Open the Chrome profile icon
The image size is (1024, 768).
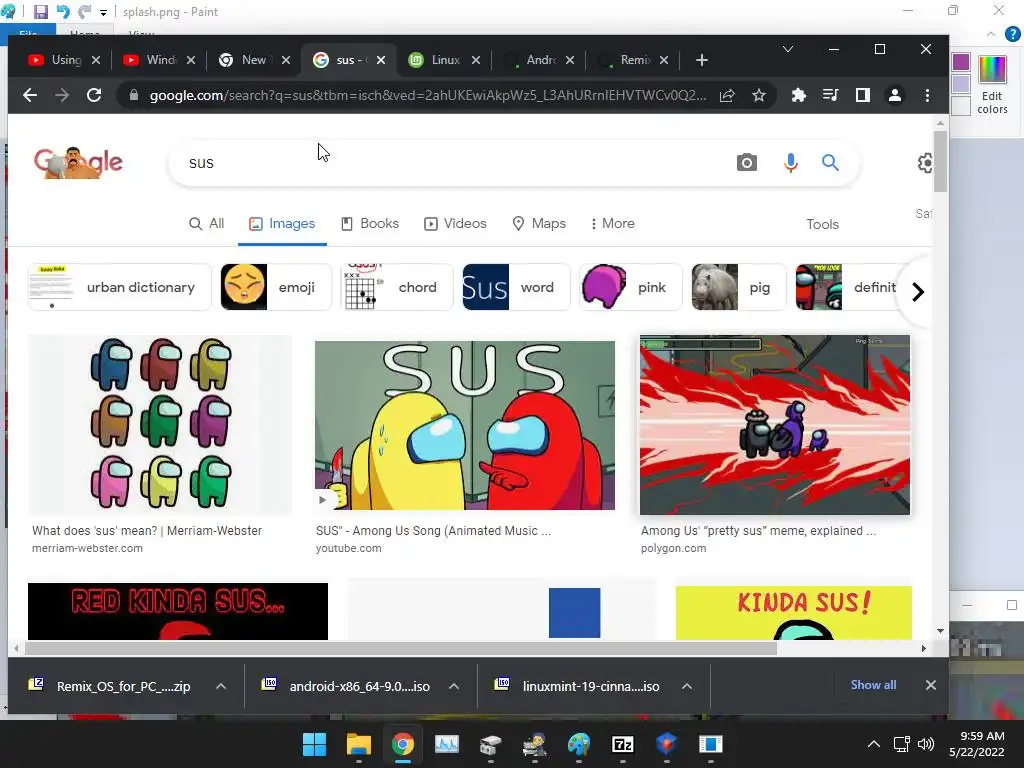click(895, 95)
